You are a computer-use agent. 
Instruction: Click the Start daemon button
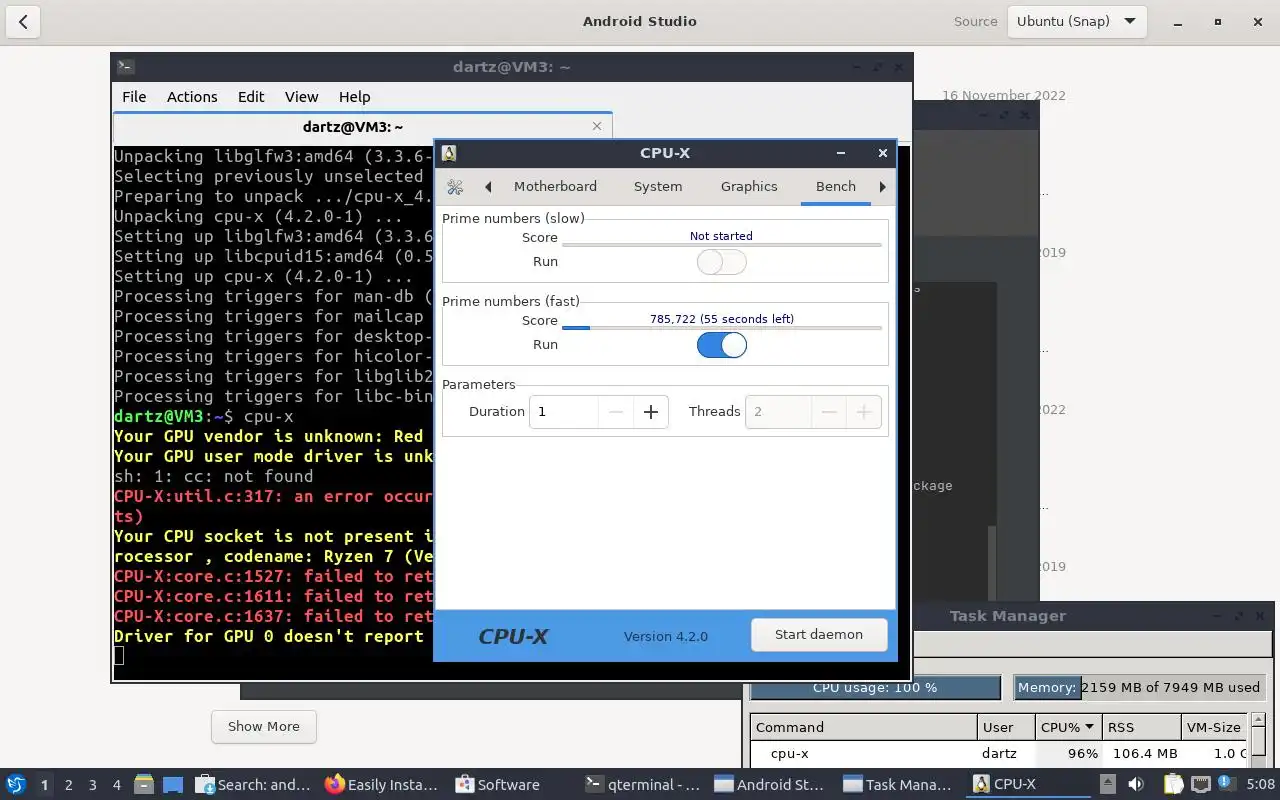819,635
